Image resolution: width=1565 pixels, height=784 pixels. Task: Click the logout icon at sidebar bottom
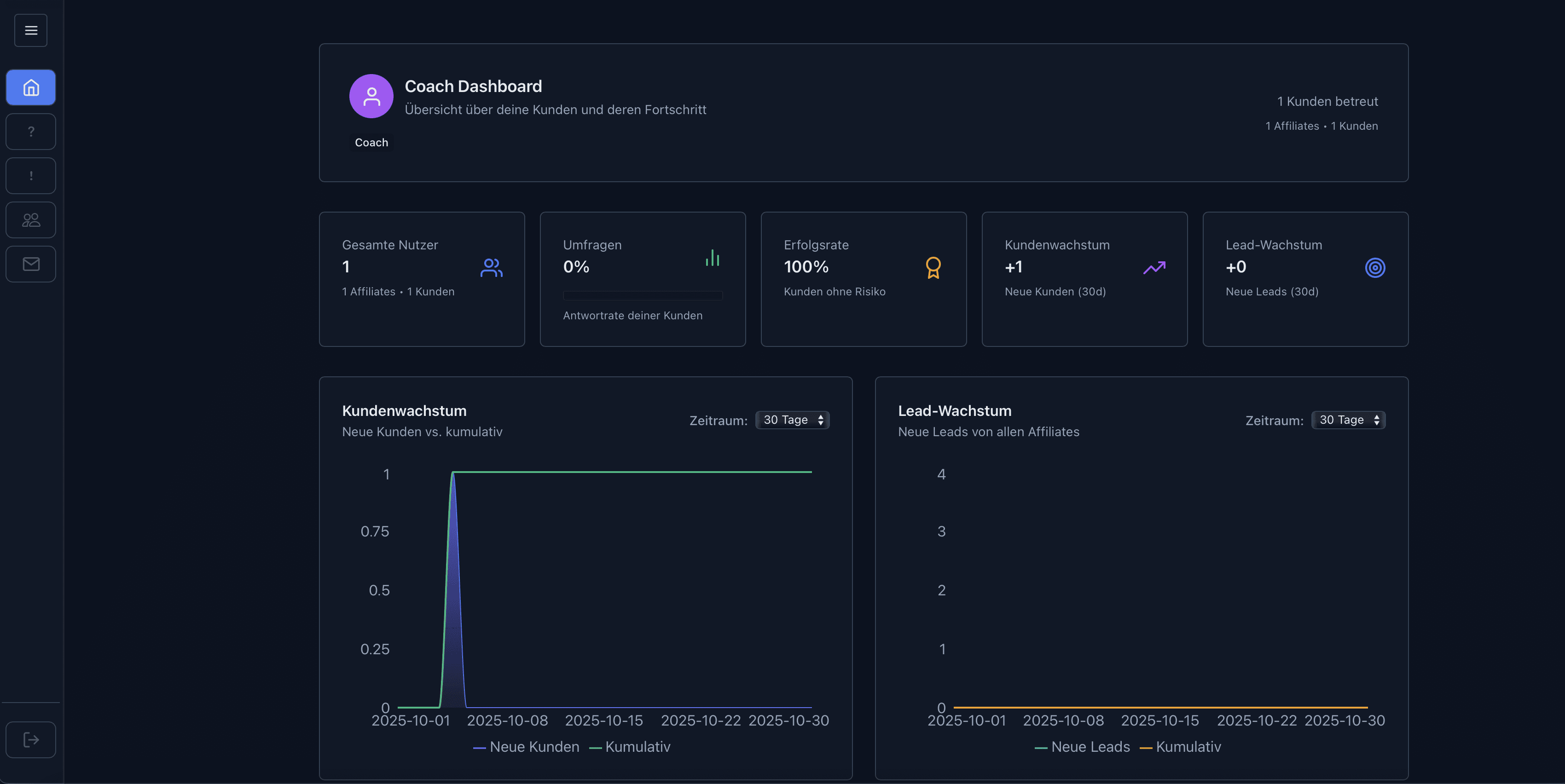click(x=31, y=740)
